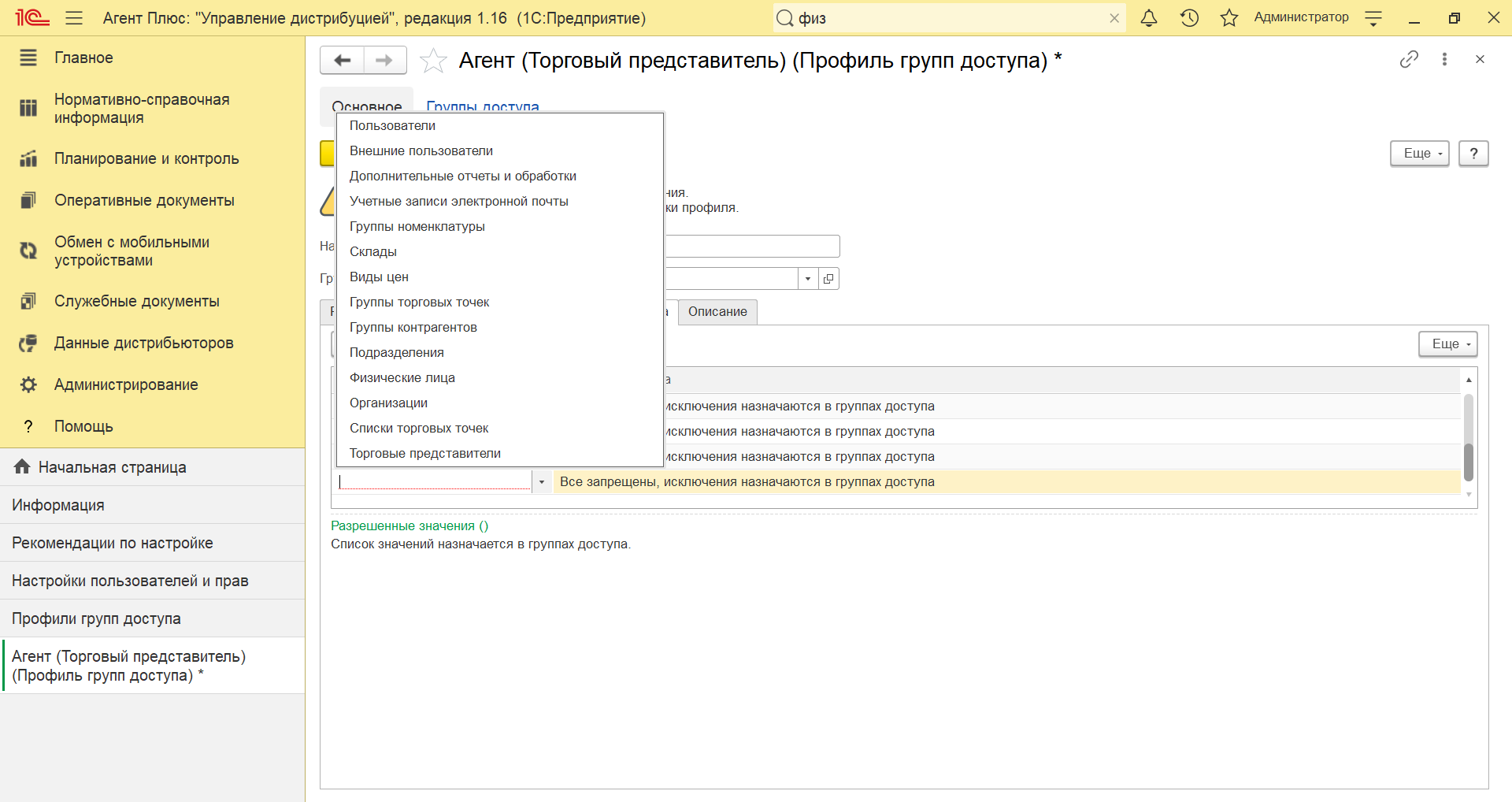This screenshot has height=802, width=1512.
Task: Open the service settings lines icon
Action: click(1373, 17)
